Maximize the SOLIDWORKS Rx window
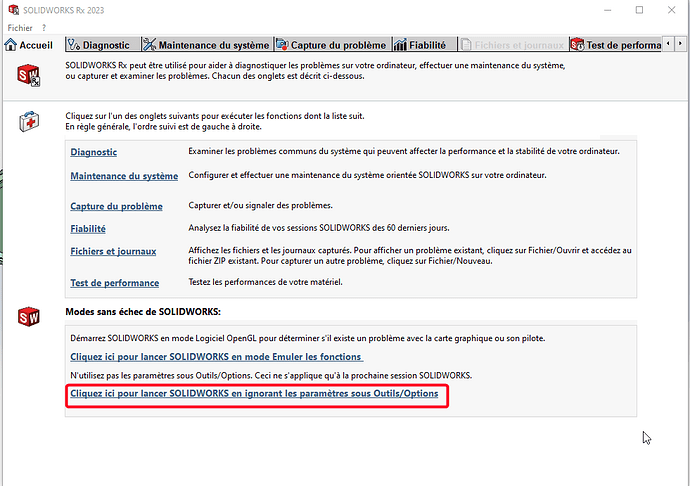Screen dimensions: 690x486 tap(639, 10)
